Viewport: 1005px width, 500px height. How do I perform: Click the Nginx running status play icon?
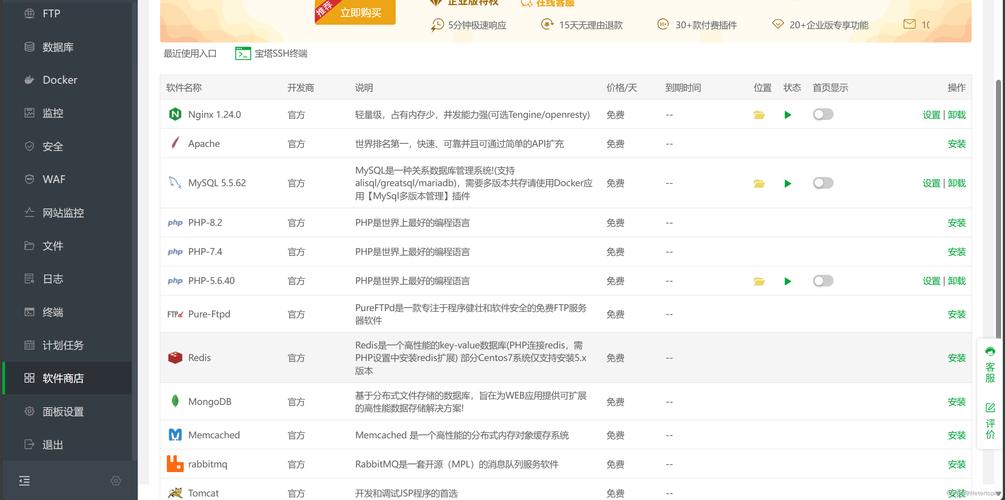[788, 115]
